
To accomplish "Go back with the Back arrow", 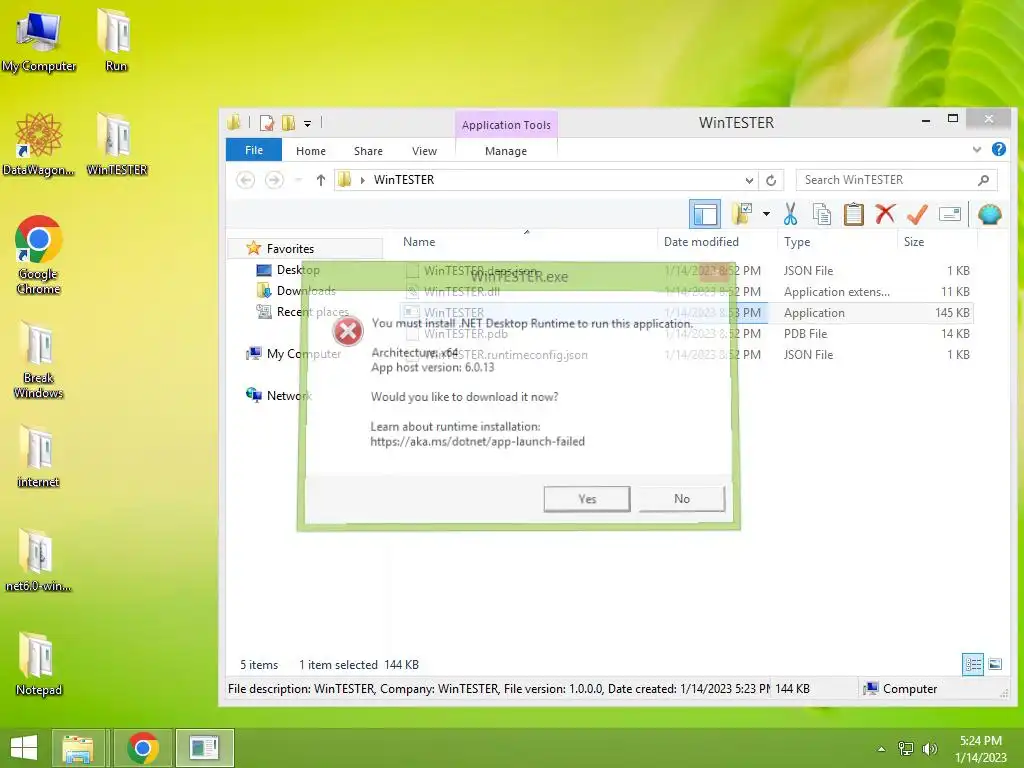I will (x=246, y=180).
